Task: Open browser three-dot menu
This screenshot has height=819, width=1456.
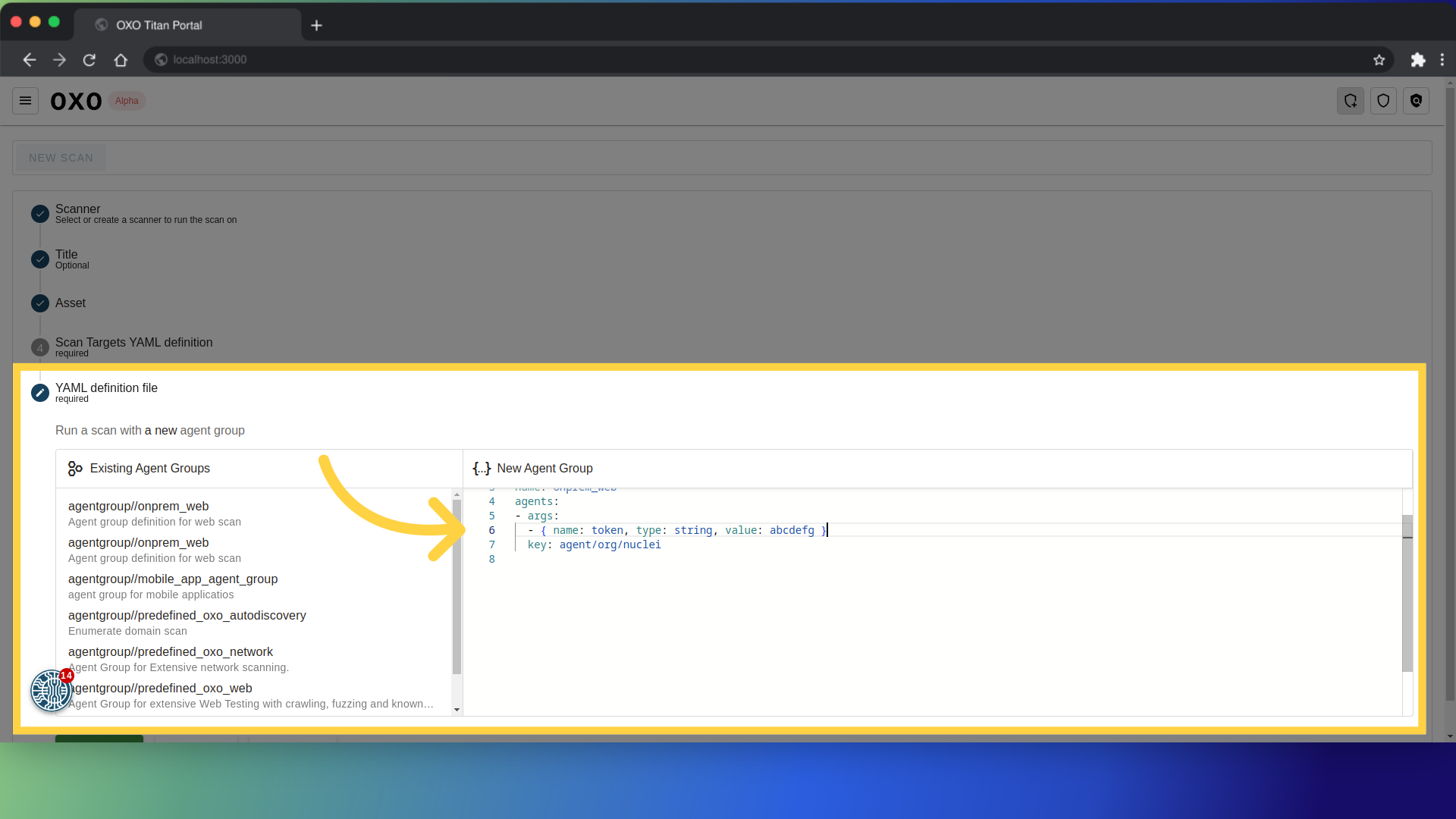Action: coord(1442,60)
